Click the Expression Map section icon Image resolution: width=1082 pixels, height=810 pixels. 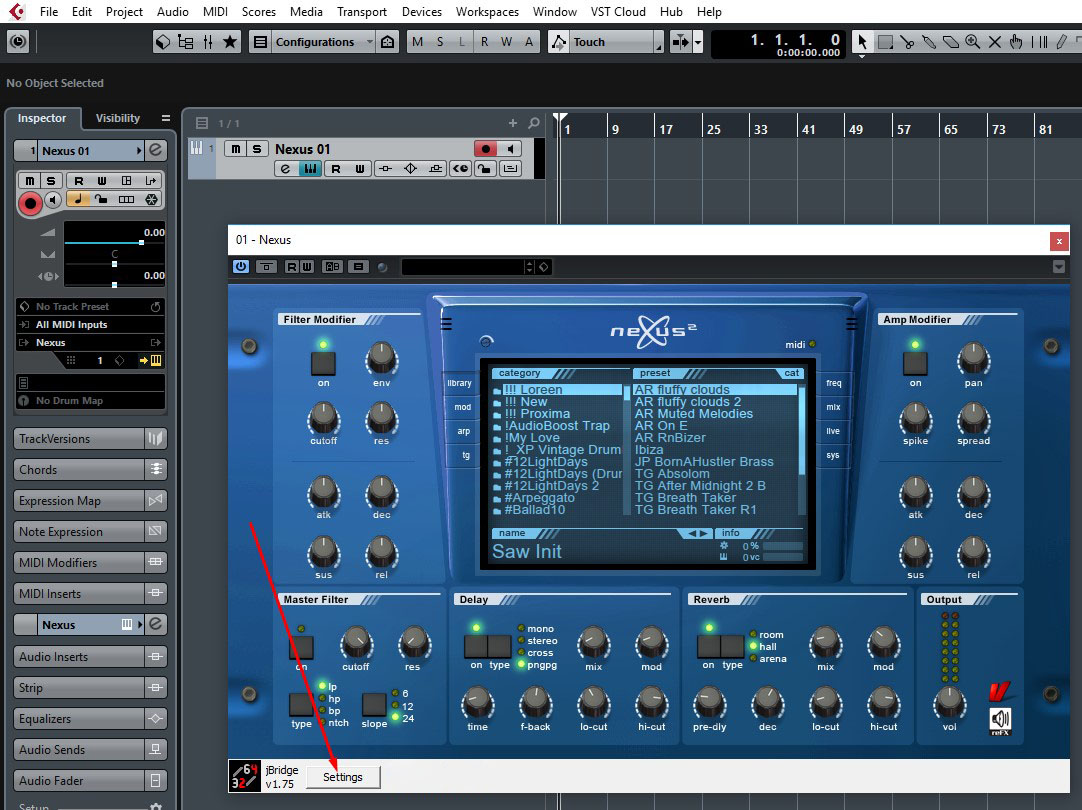coord(156,500)
